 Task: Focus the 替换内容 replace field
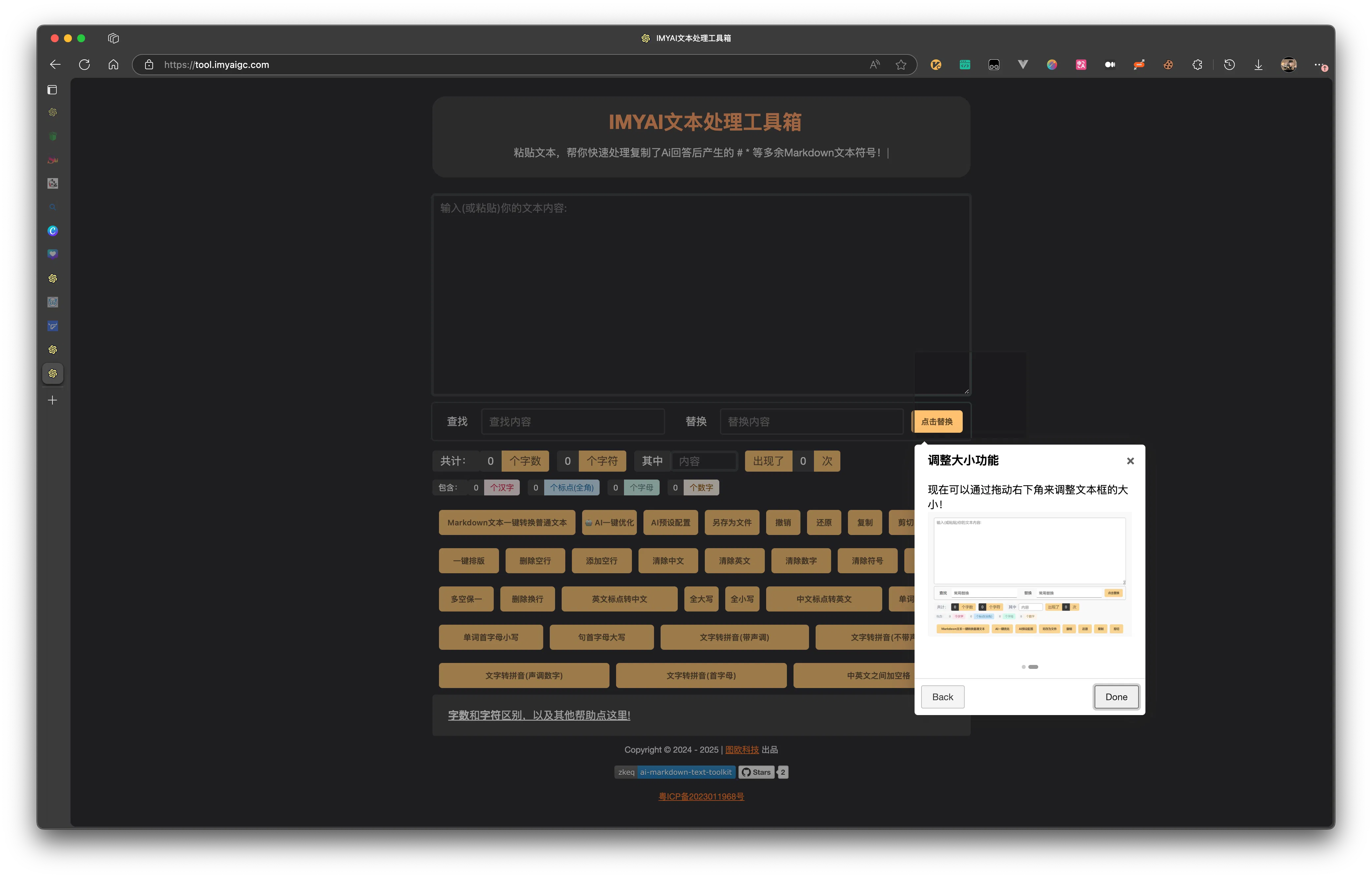pos(812,421)
